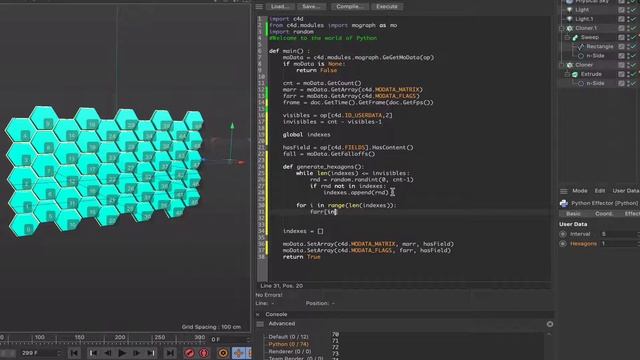Click the Save button in script editor
The image size is (640, 360).
click(x=311, y=7)
